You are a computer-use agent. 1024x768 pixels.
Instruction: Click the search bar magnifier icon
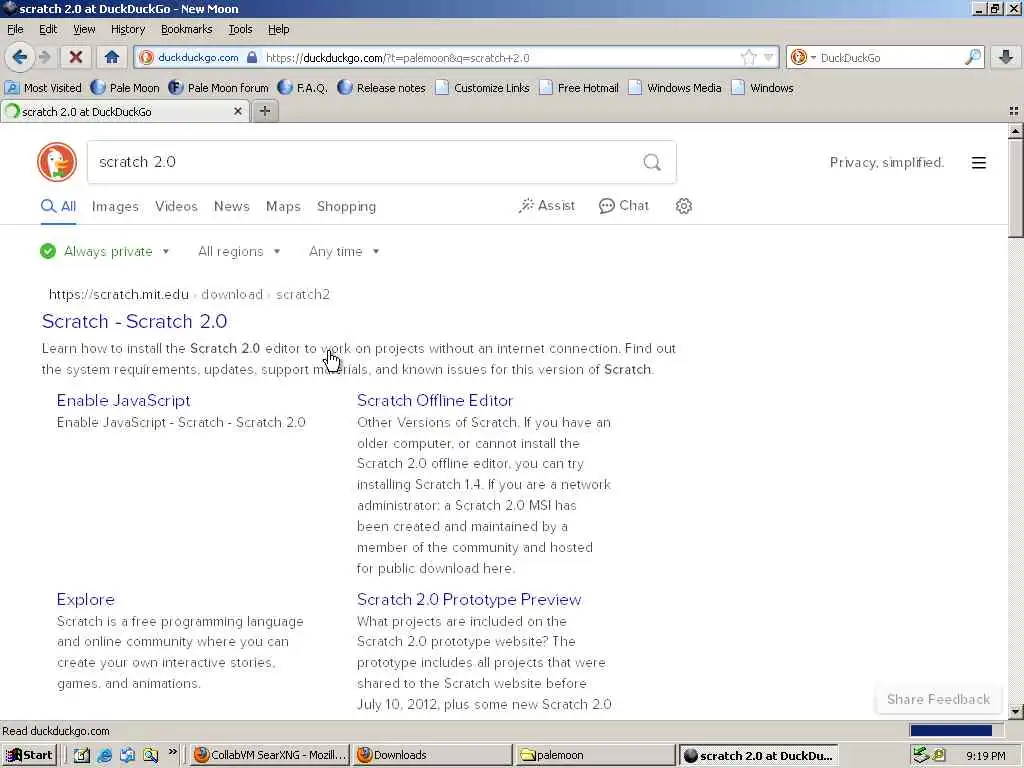[x=972, y=57]
